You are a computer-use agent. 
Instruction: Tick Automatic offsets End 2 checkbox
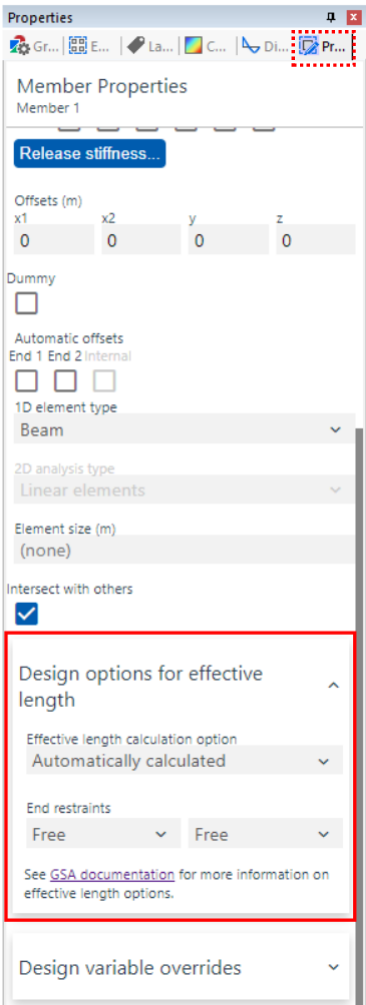(65, 381)
